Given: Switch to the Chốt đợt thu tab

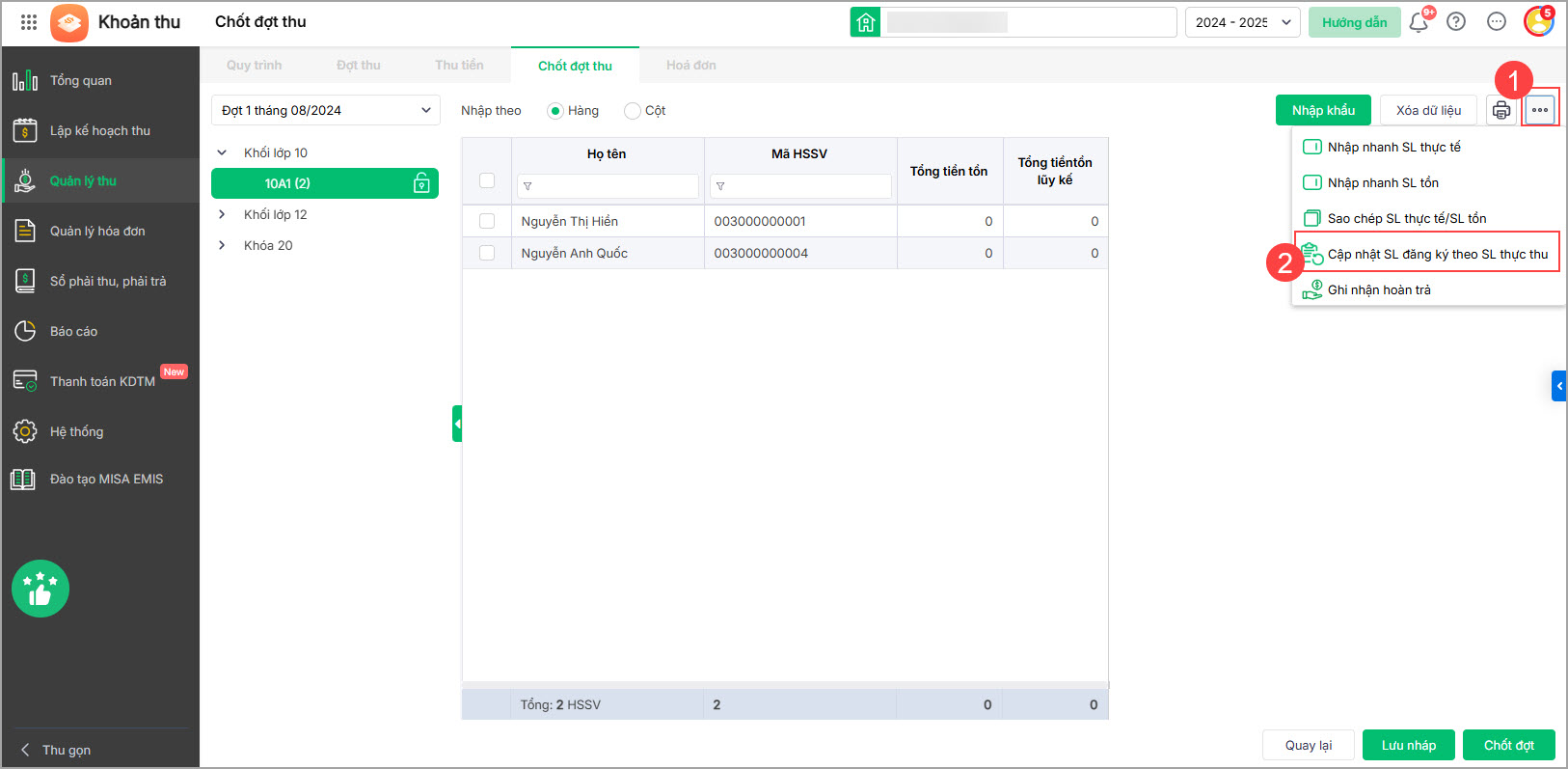Looking at the screenshot, I should (575, 66).
